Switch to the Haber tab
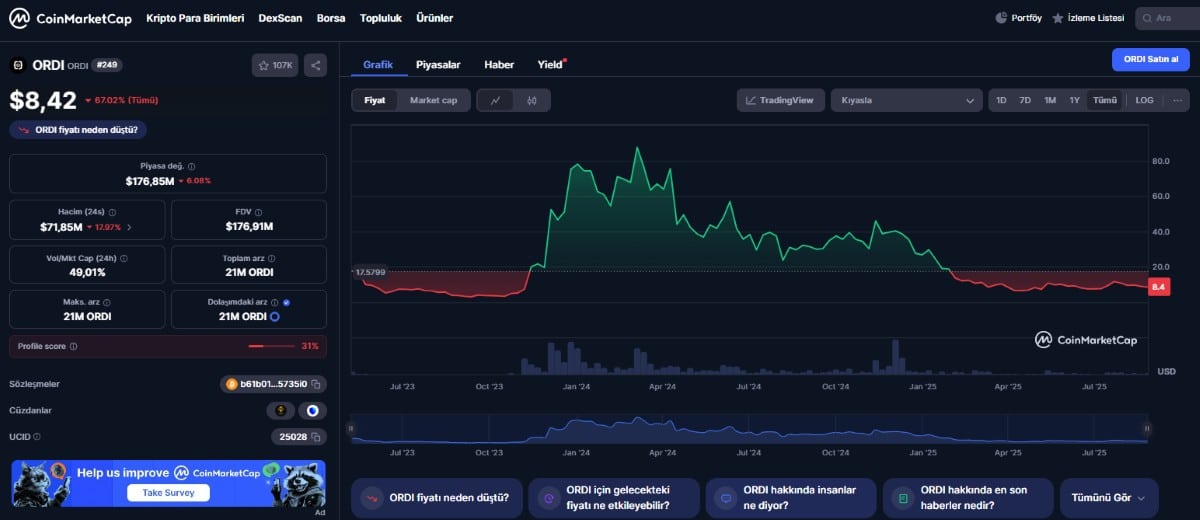The width and height of the screenshot is (1200, 520). pyautogui.click(x=499, y=64)
